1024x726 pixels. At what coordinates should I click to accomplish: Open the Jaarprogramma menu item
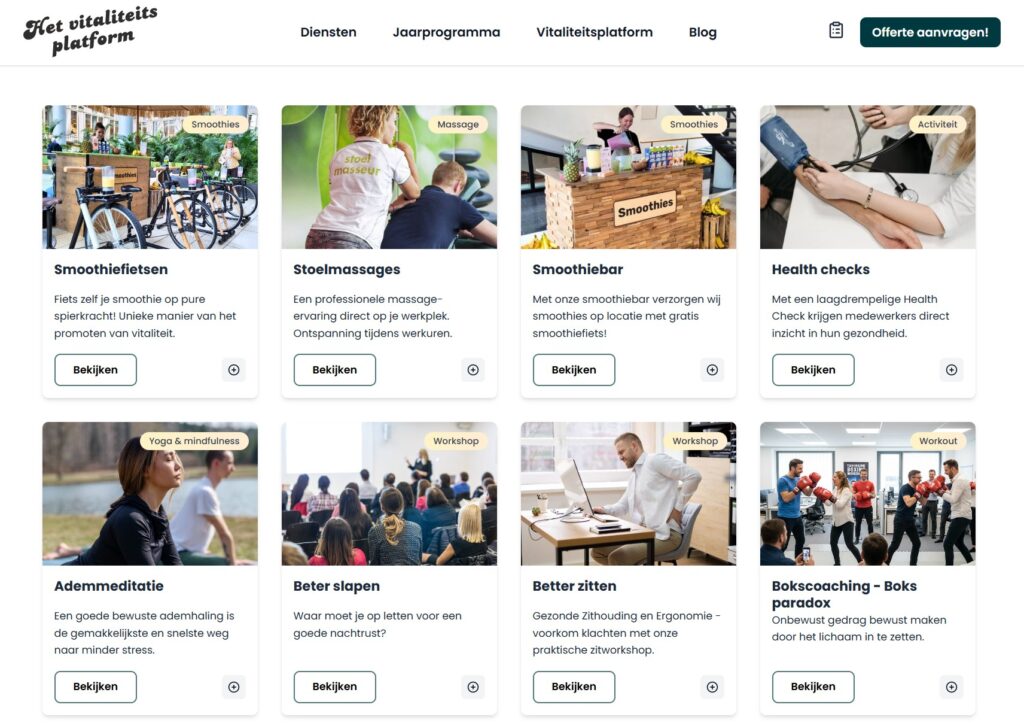pyautogui.click(x=447, y=32)
